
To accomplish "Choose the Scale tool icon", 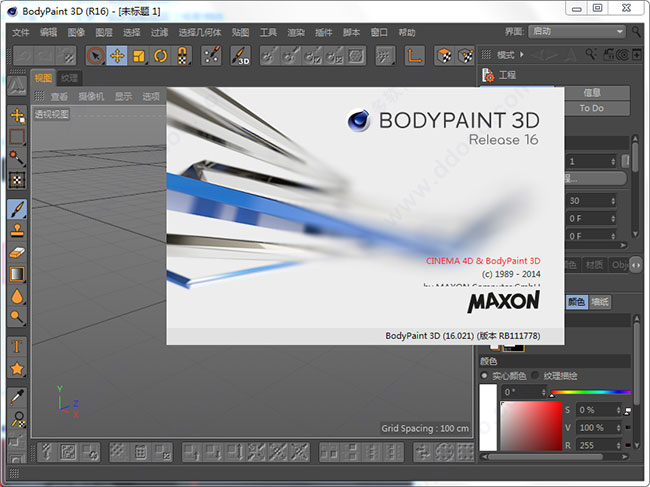I will click(x=139, y=56).
